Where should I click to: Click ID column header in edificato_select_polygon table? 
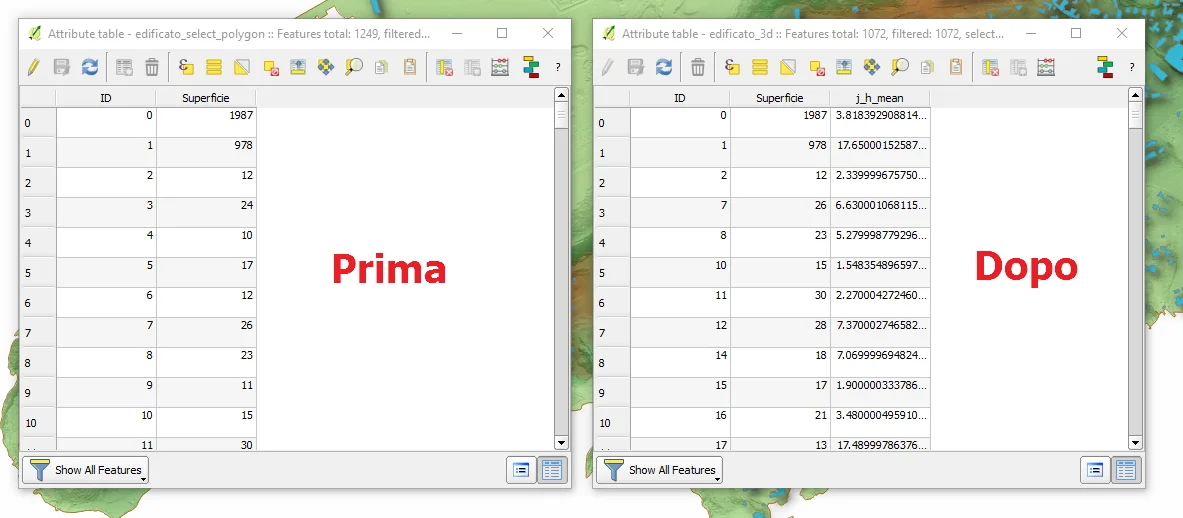106,98
